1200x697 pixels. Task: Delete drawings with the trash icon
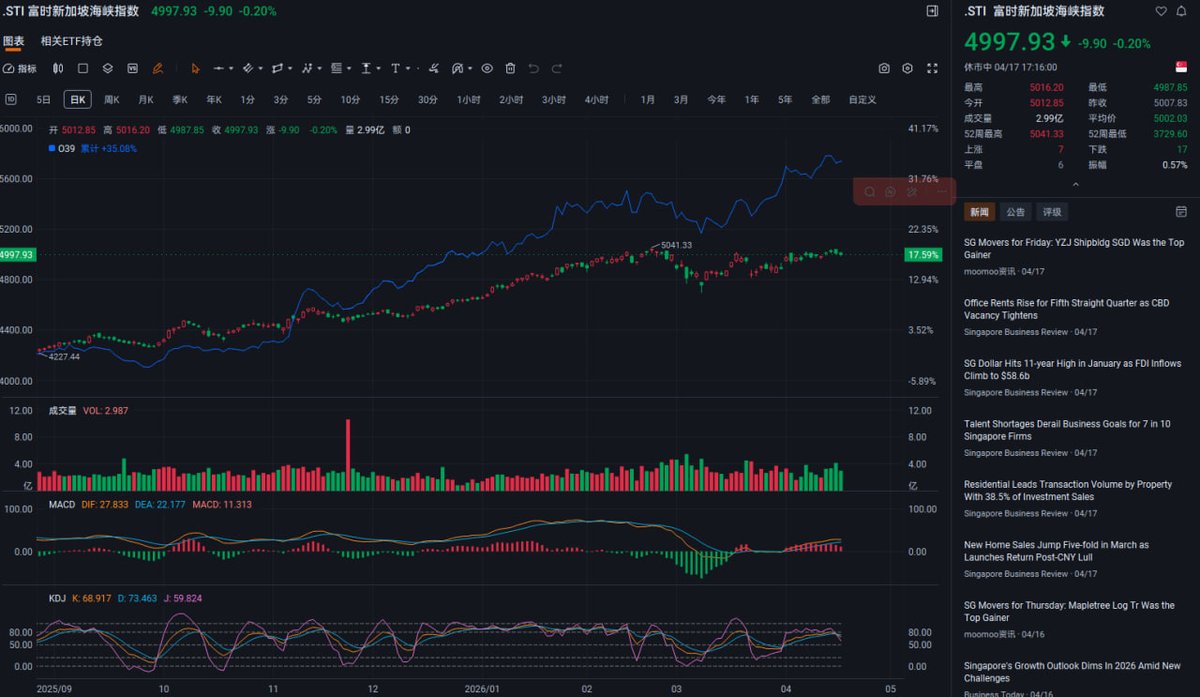point(510,68)
